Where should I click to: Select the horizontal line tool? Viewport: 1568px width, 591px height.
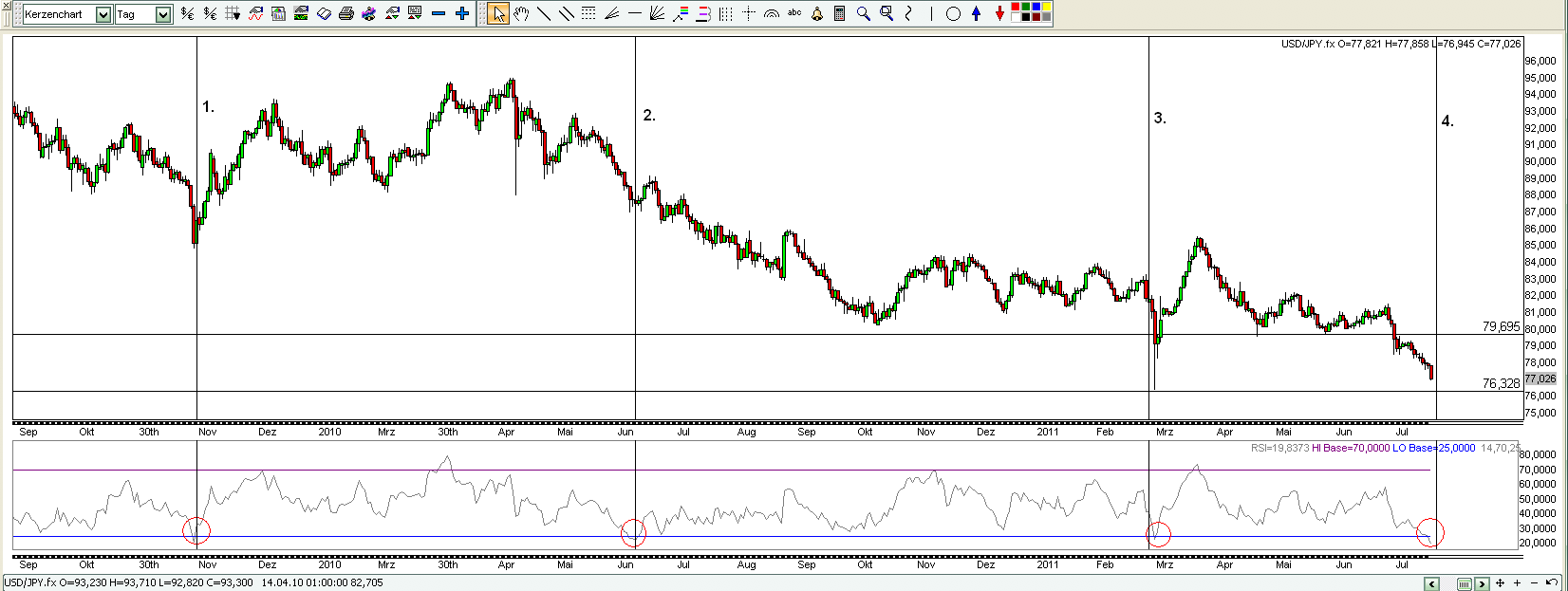tap(635, 13)
